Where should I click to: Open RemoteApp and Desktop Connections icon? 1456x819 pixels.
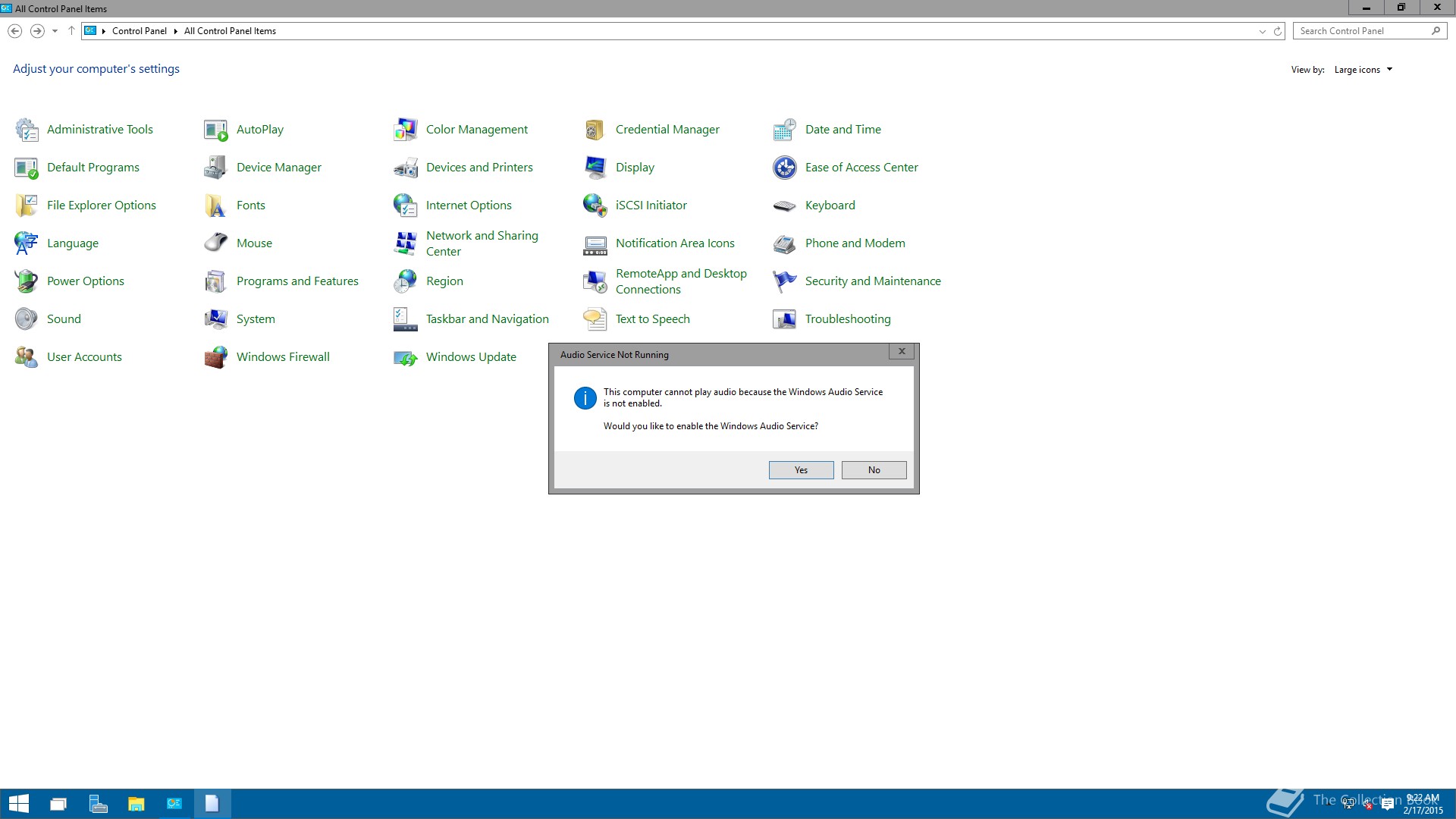(x=595, y=281)
